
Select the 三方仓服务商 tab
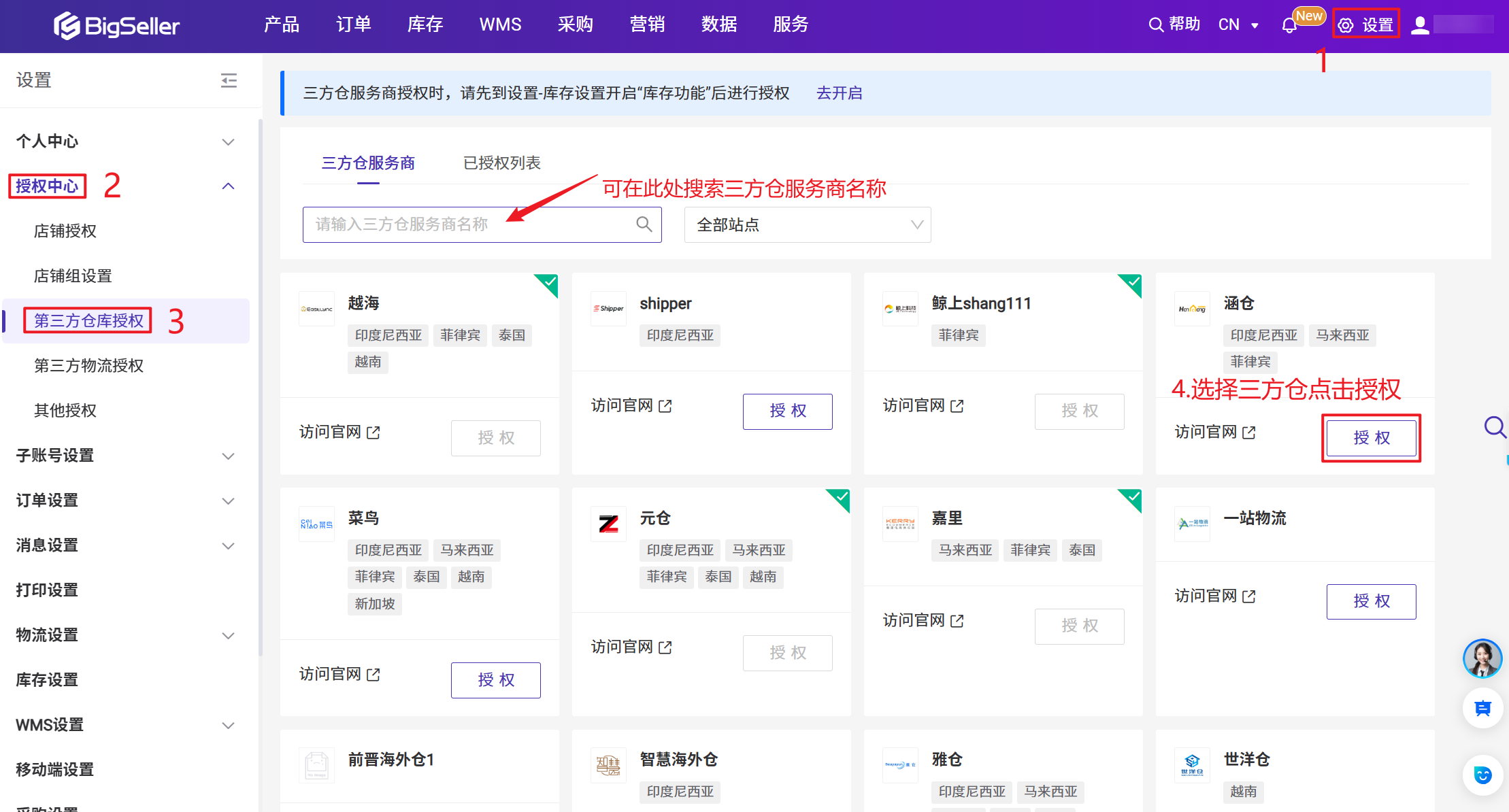[368, 163]
